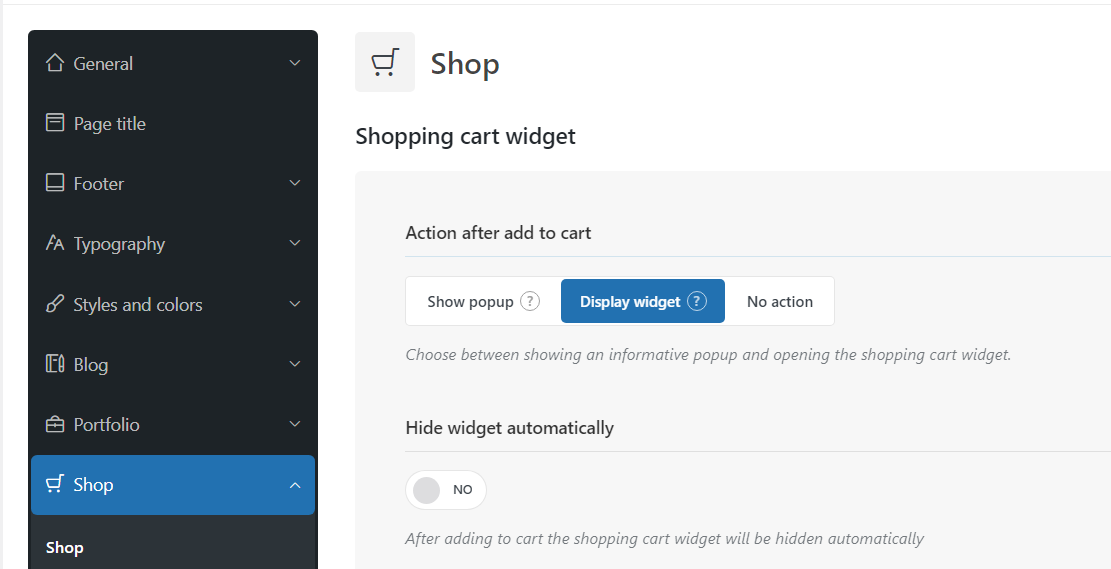Click the large Shop cart header icon
This screenshot has height=569, width=1111.
tap(385, 62)
